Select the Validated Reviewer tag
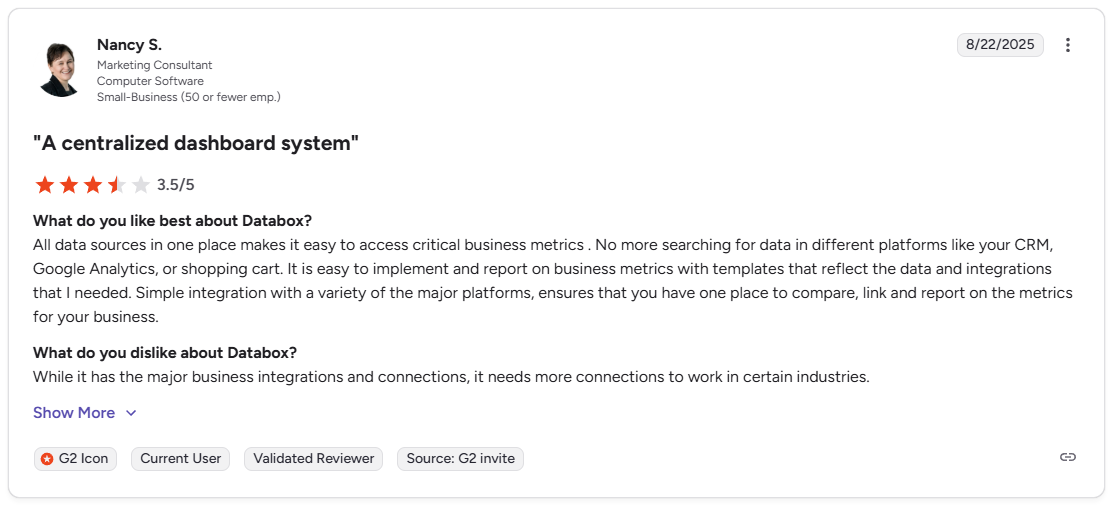Viewport: 1112px width, 507px height. coord(313,459)
